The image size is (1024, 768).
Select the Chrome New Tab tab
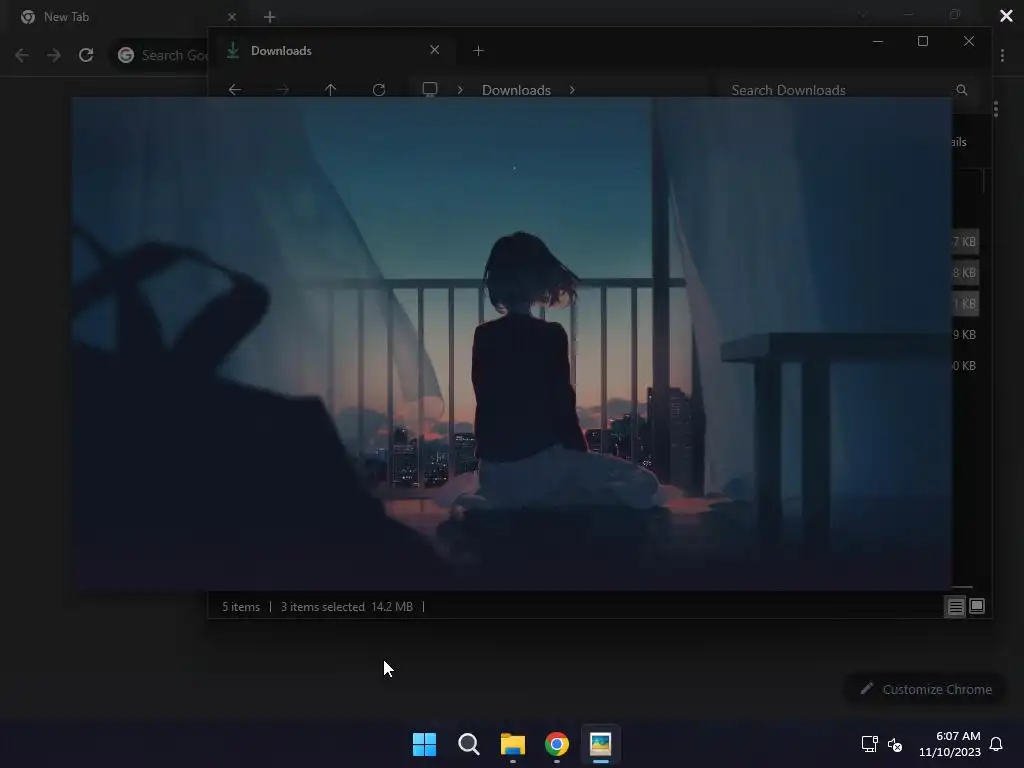tap(124, 17)
